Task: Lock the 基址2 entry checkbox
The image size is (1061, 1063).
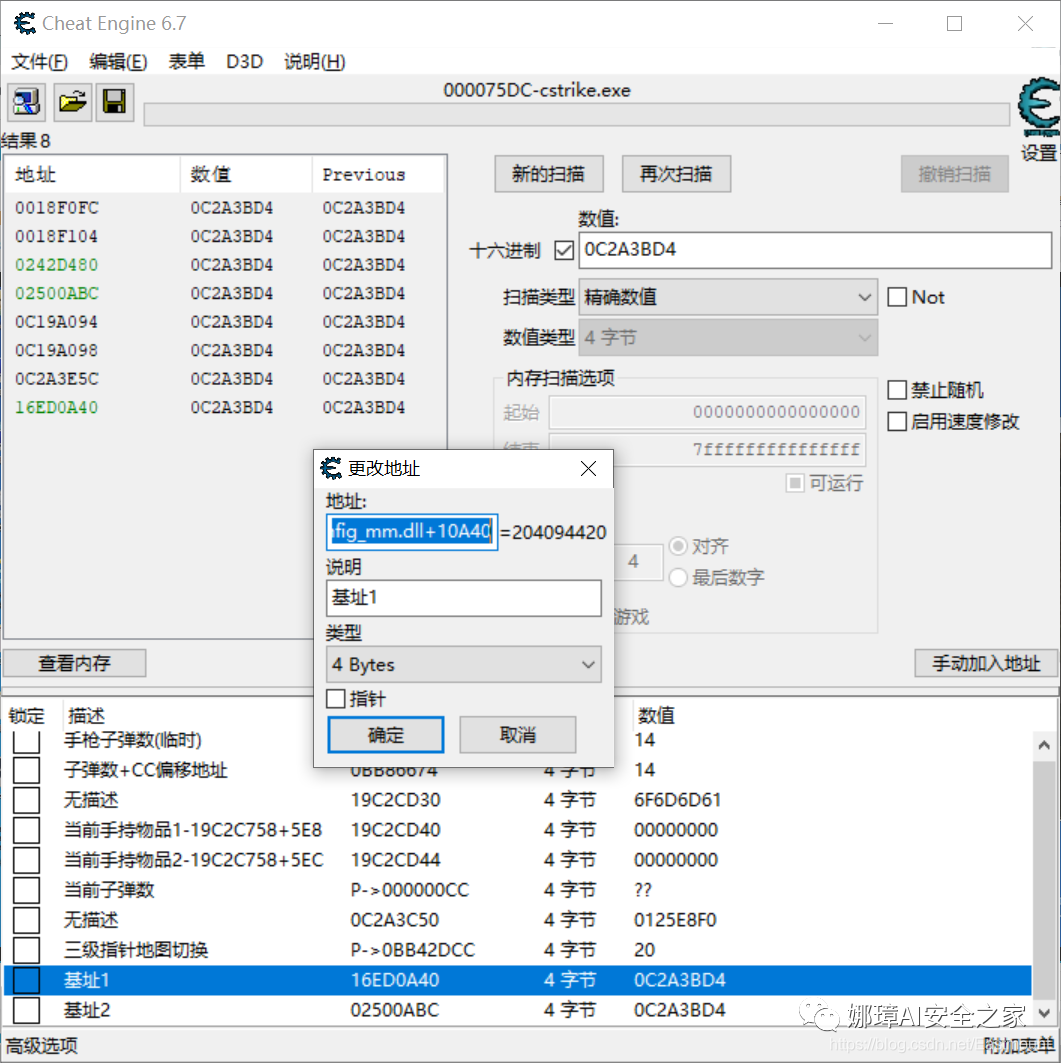Action: click(x=26, y=1010)
